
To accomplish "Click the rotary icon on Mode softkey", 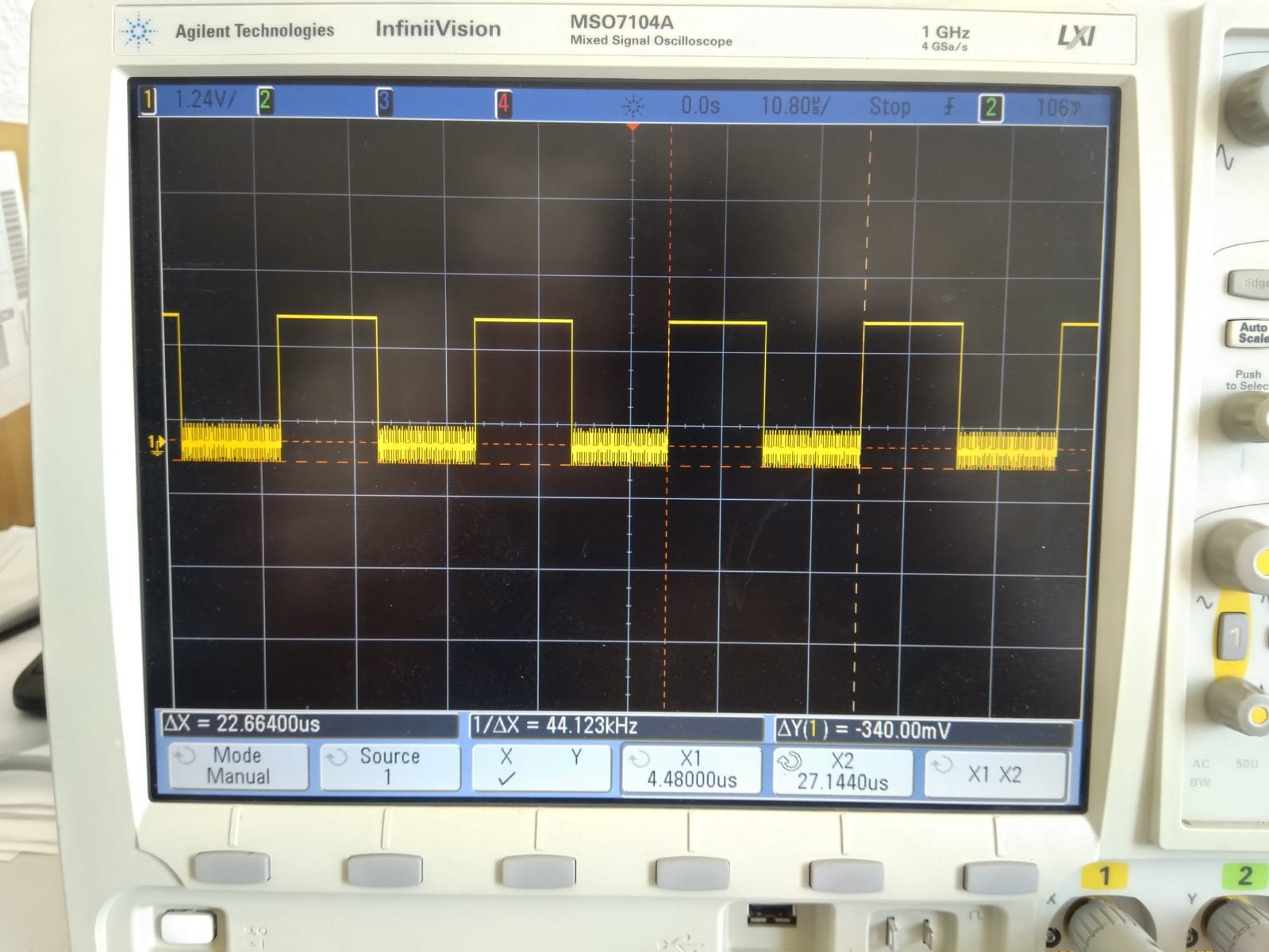I will [184, 756].
